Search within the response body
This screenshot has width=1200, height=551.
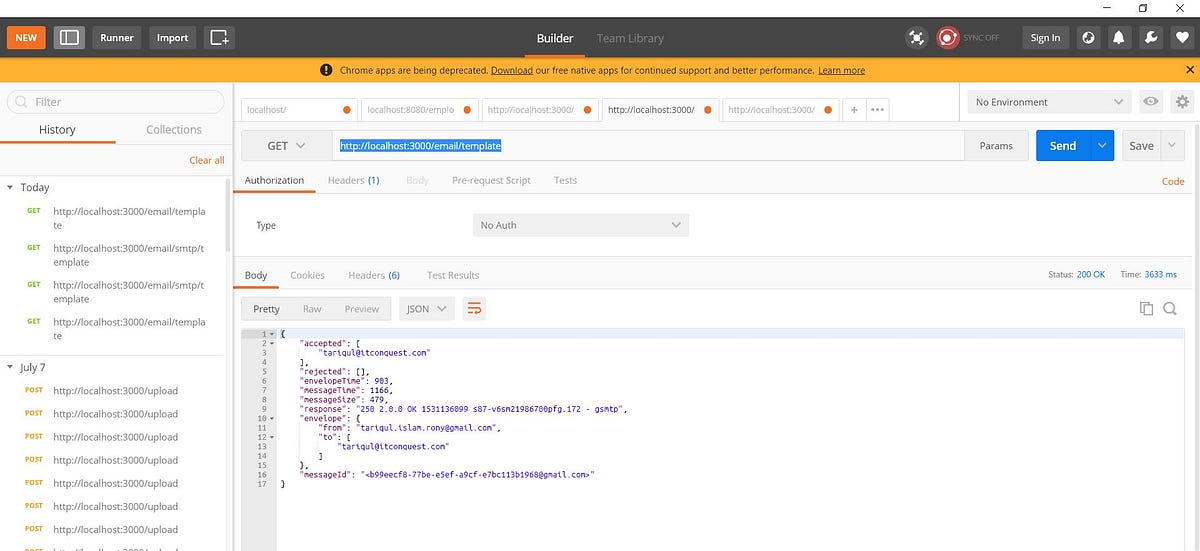coord(1170,309)
